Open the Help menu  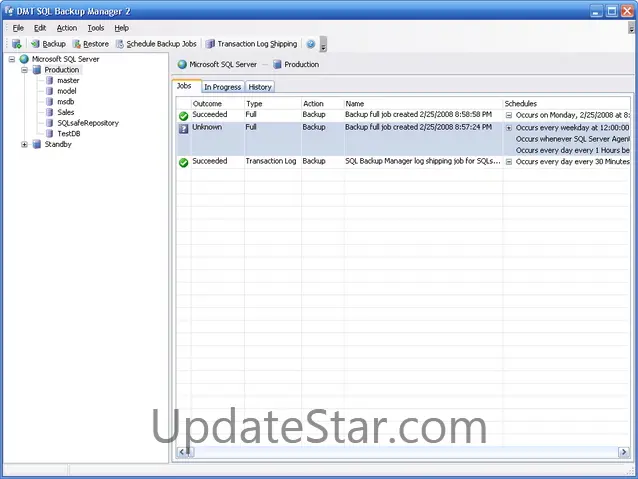tap(121, 28)
